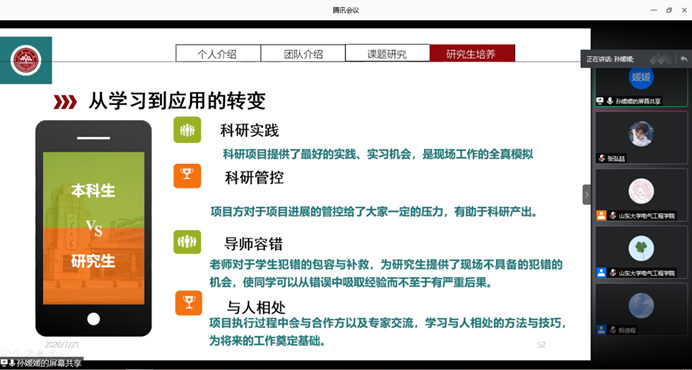
Task: Open the 团队介绍 slide tab
Action: [303, 53]
